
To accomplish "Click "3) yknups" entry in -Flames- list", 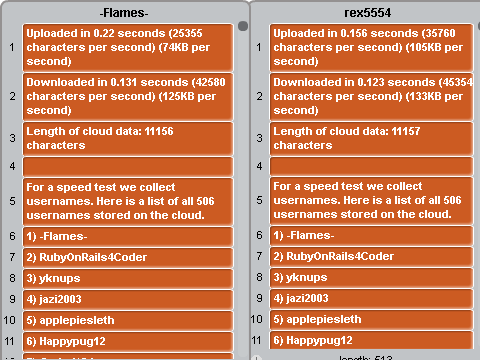I will point(128,278).
